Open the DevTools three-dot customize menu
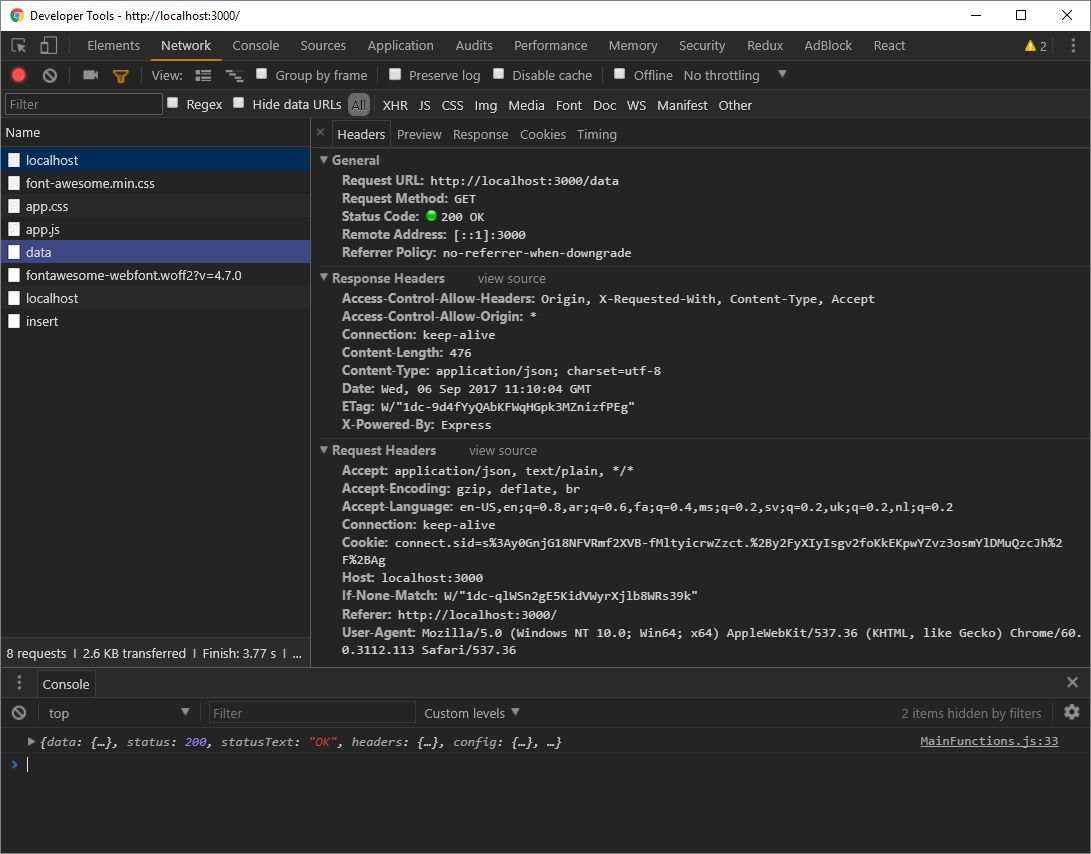The image size is (1091, 854). [x=1073, y=46]
